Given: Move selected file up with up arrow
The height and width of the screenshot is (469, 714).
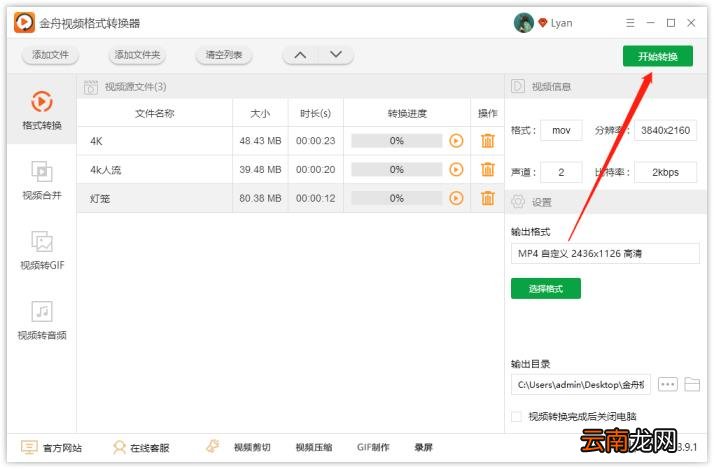Looking at the screenshot, I should [300, 55].
